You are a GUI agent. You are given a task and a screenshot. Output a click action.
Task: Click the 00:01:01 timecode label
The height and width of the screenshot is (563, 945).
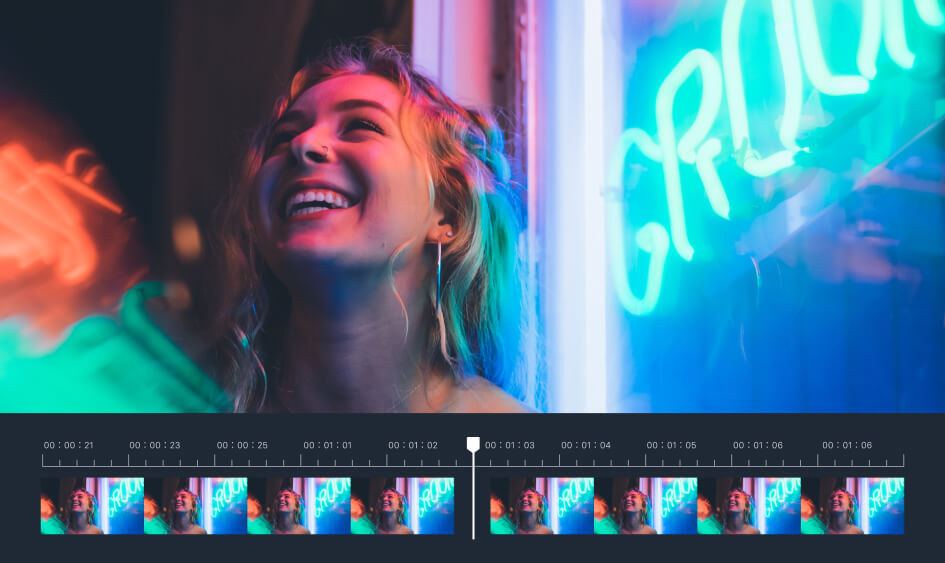pos(328,445)
